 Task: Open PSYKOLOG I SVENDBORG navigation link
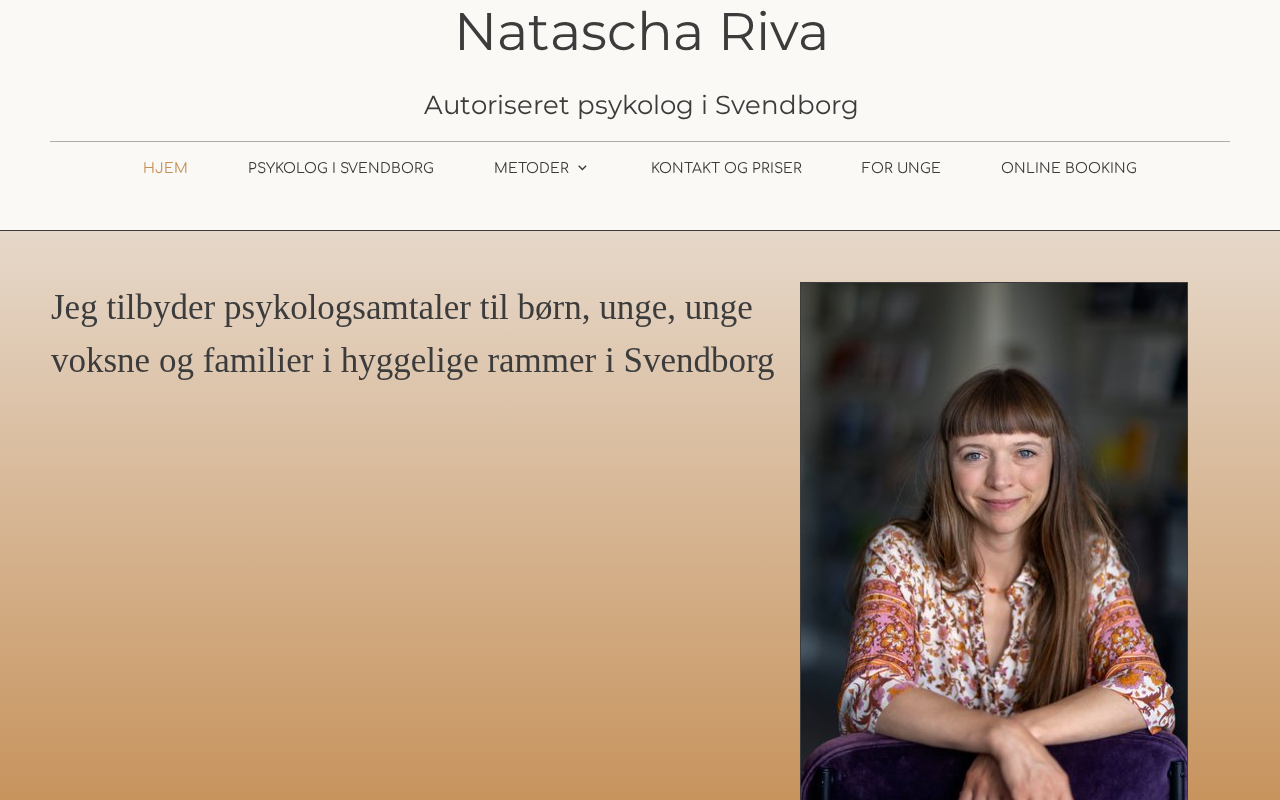[x=341, y=168]
